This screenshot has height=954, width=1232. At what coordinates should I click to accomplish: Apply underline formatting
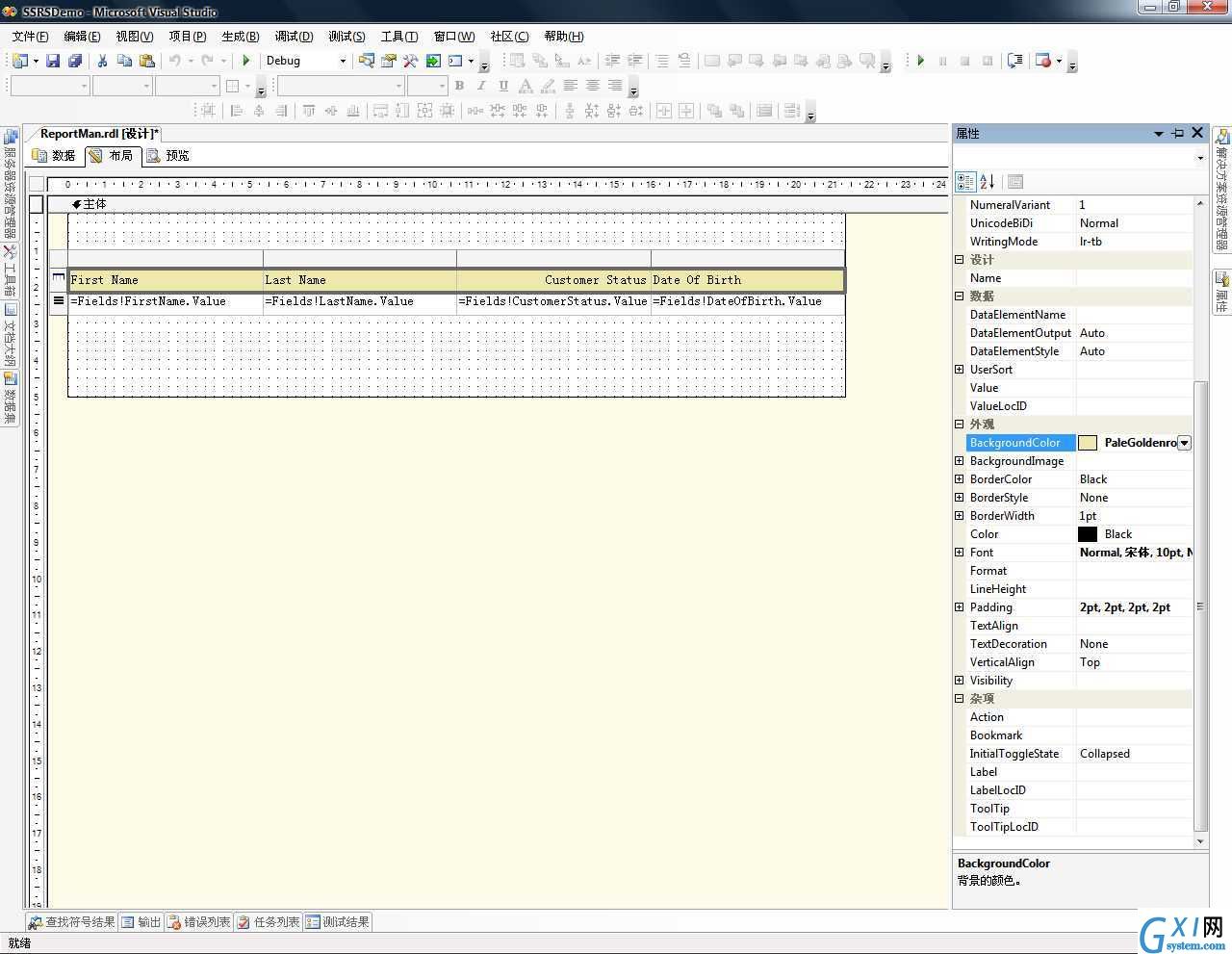point(503,86)
